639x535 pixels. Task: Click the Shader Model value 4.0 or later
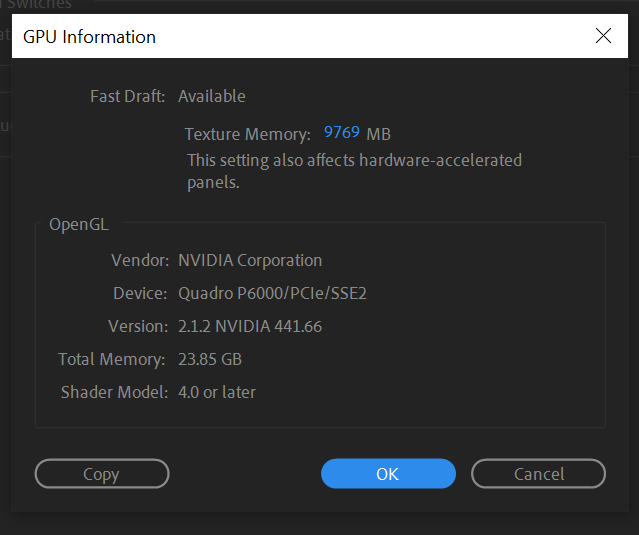(x=217, y=392)
